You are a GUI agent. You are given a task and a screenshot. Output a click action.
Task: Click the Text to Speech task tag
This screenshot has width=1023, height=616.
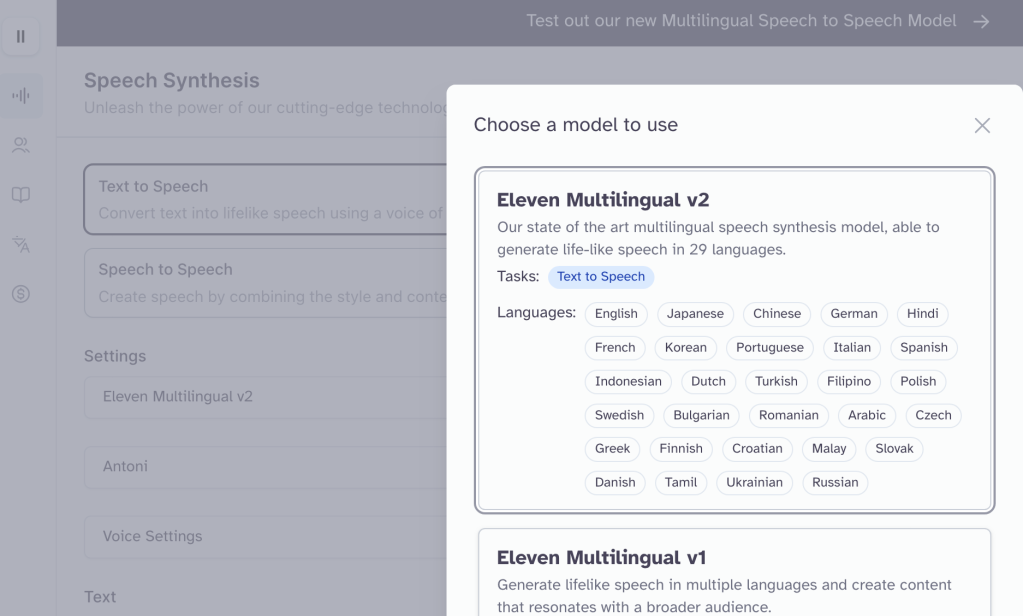(601, 277)
